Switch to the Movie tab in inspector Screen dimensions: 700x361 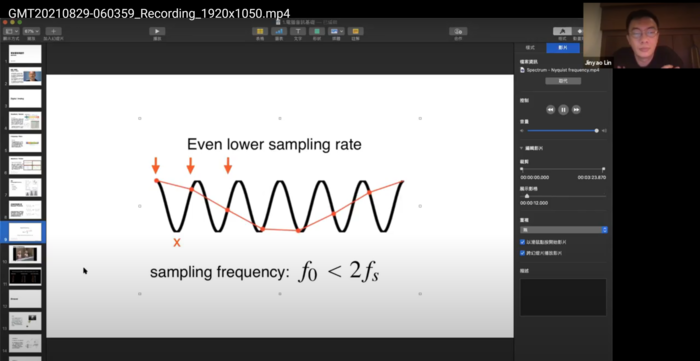563,48
